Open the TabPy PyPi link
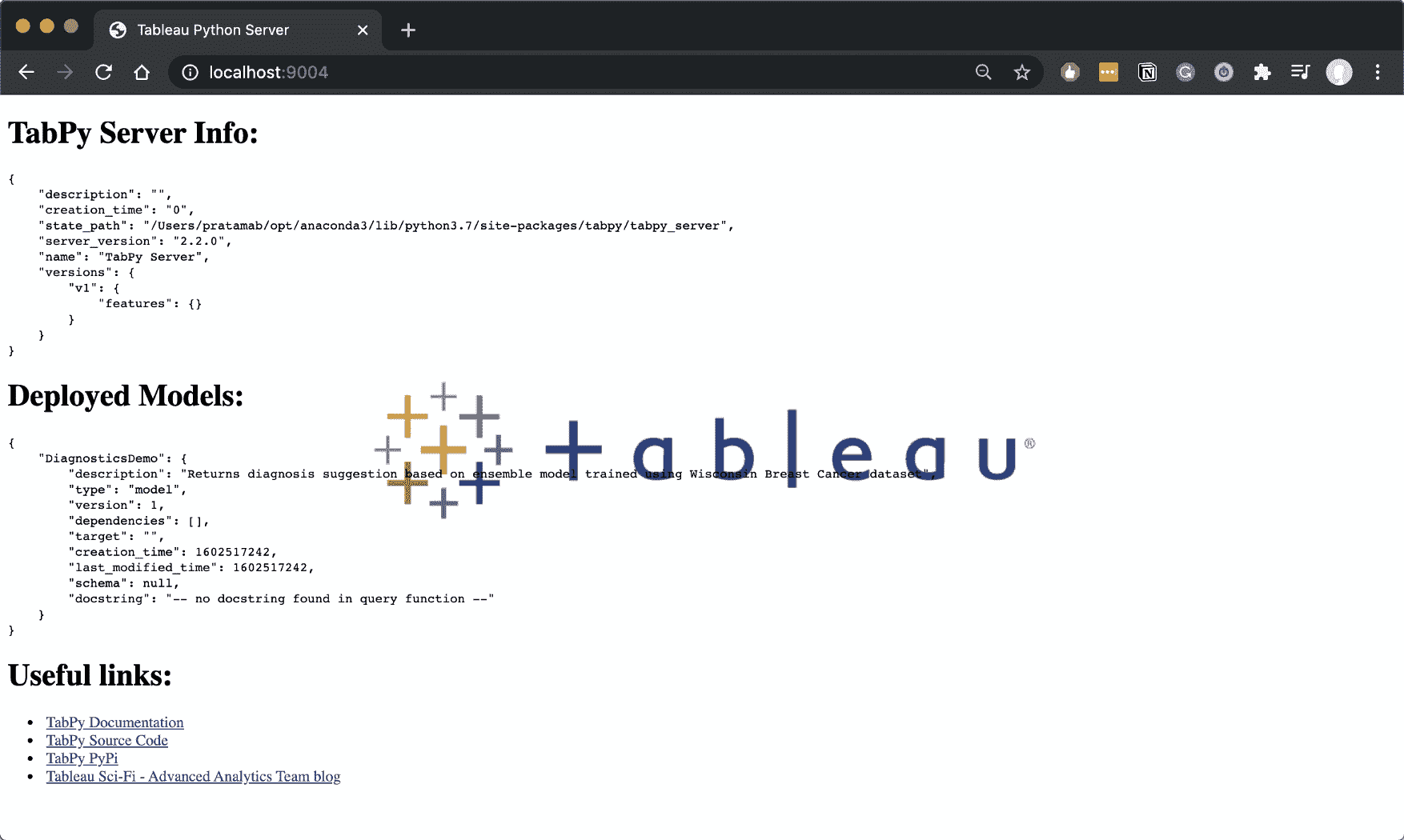The height and width of the screenshot is (840, 1404). (x=82, y=758)
